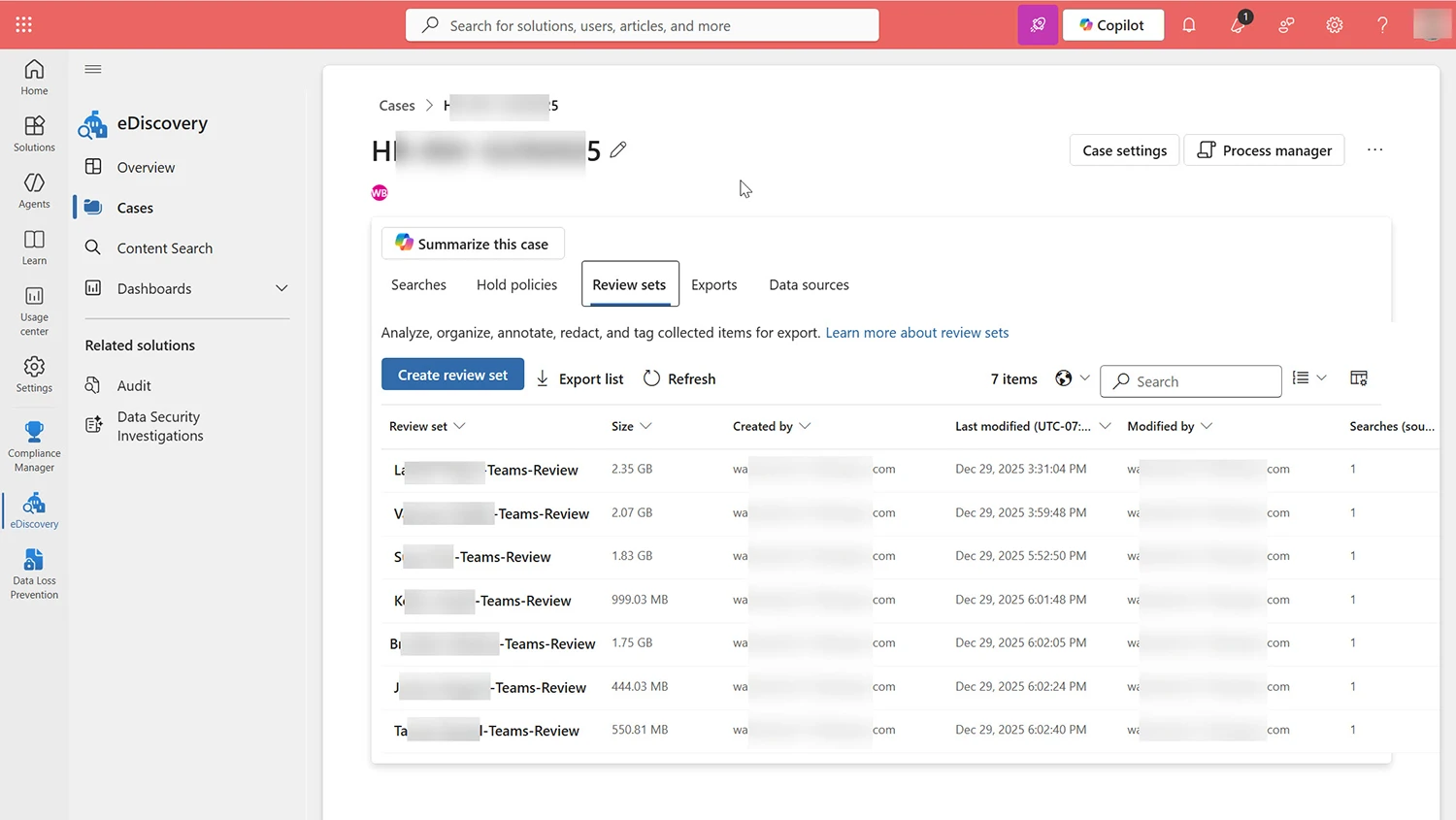Open the help question mark icon
Image resolution: width=1456 pixels, height=820 pixels.
pos(1382,25)
